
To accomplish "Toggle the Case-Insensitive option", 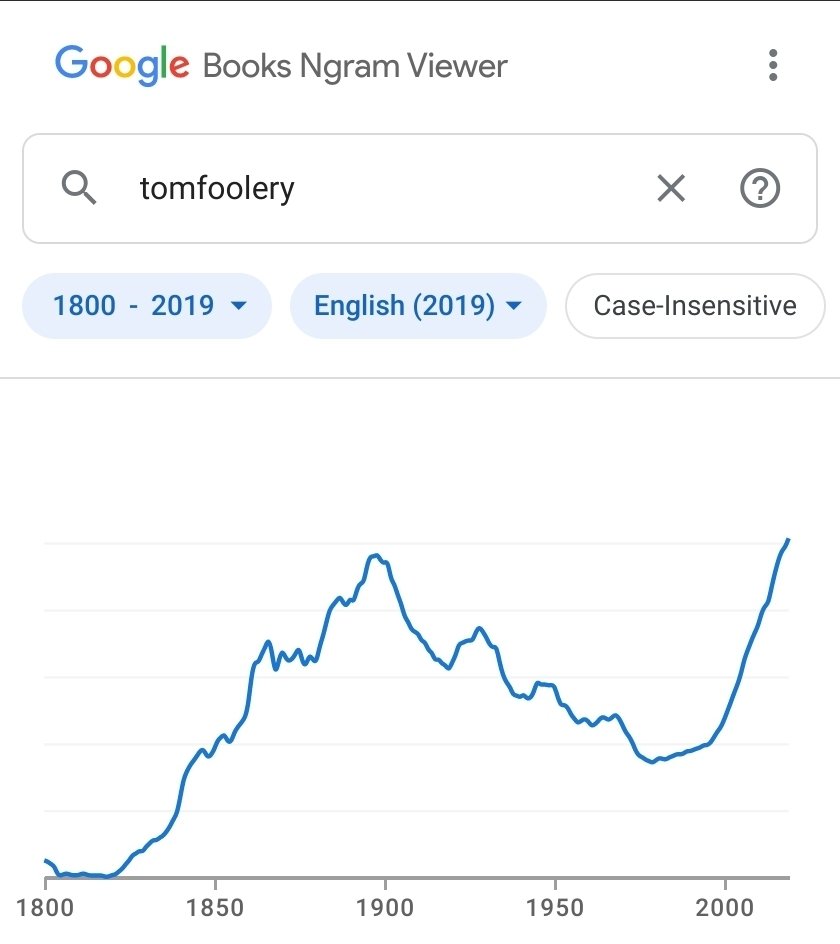I will pos(695,306).
